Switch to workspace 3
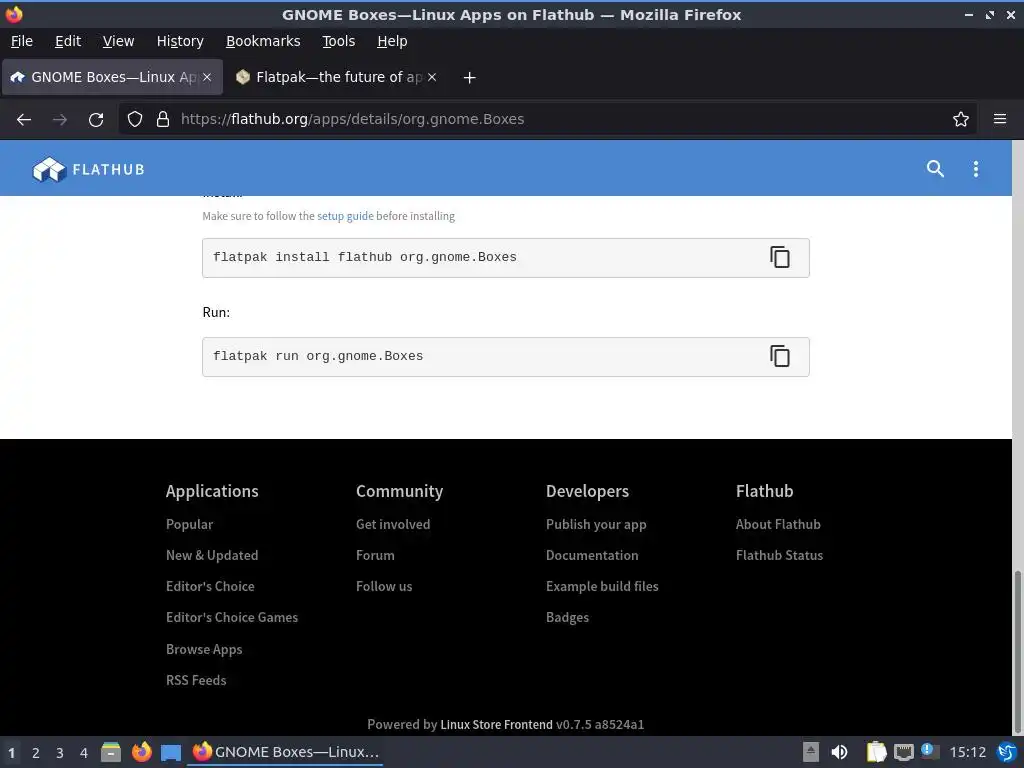Screen dimensions: 1024x768 tap(59, 753)
